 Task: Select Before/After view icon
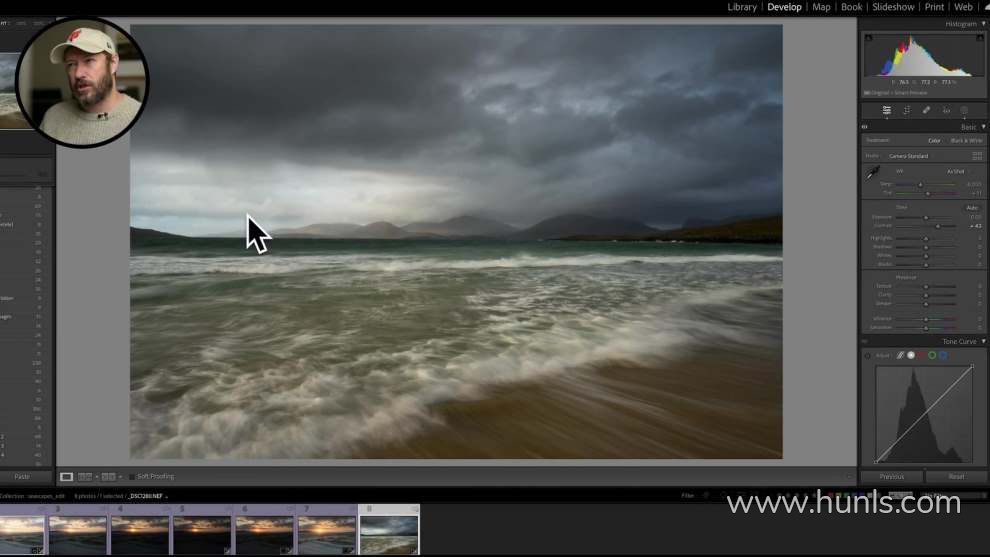(x=108, y=477)
